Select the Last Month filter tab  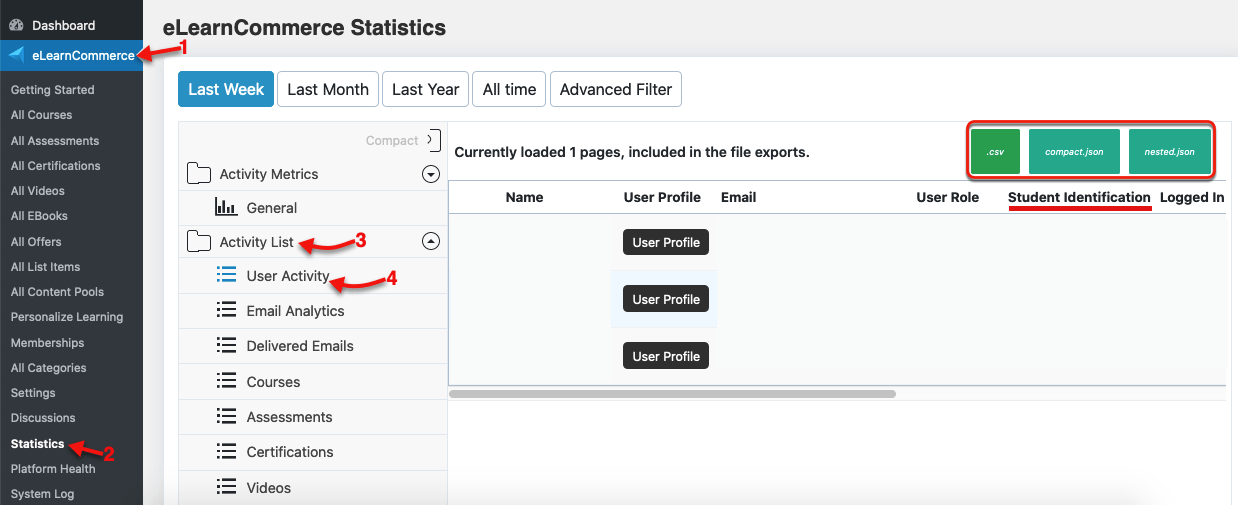click(328, 89)
